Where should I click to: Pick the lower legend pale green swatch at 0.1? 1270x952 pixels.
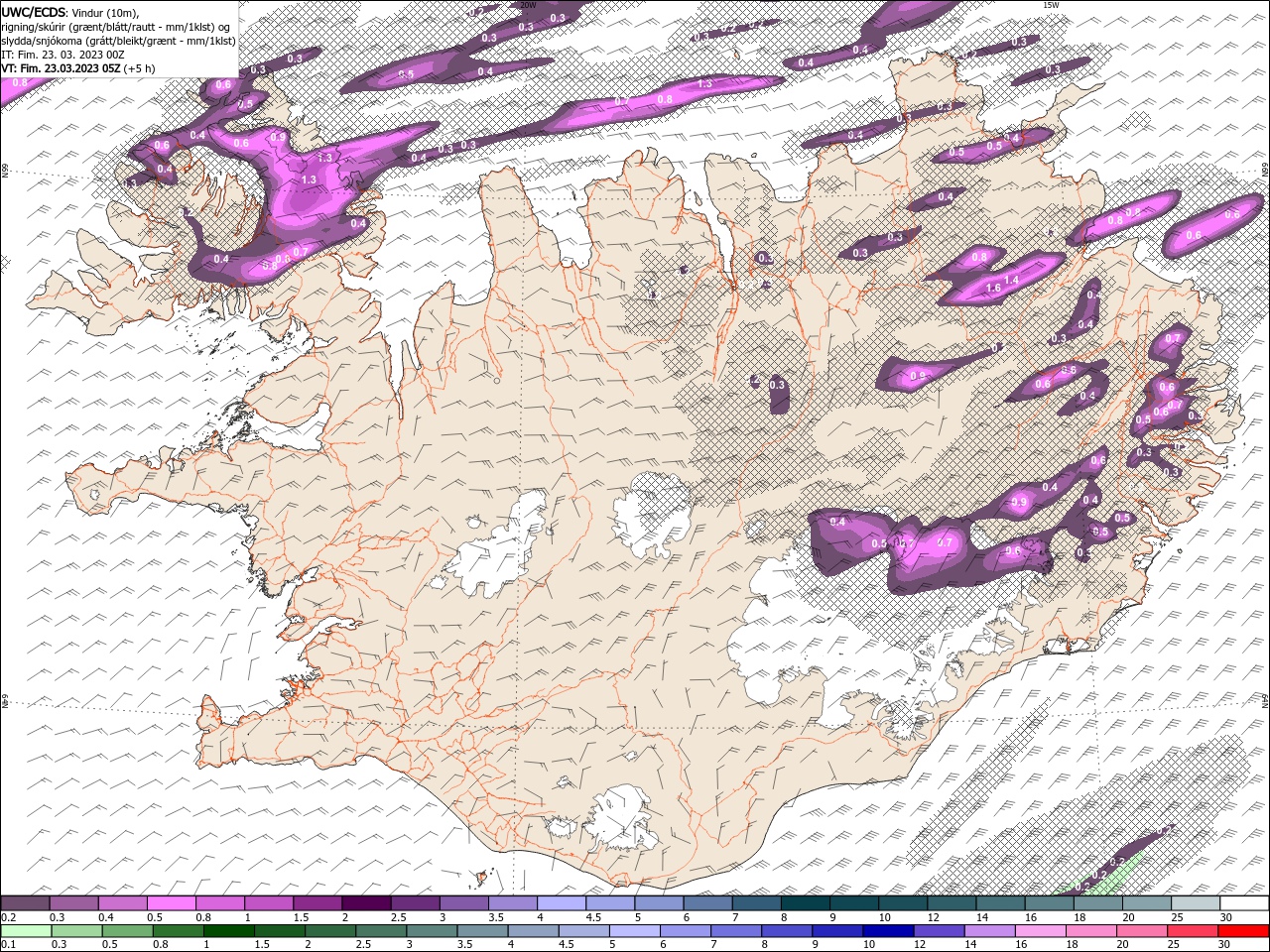coord(26,931)
